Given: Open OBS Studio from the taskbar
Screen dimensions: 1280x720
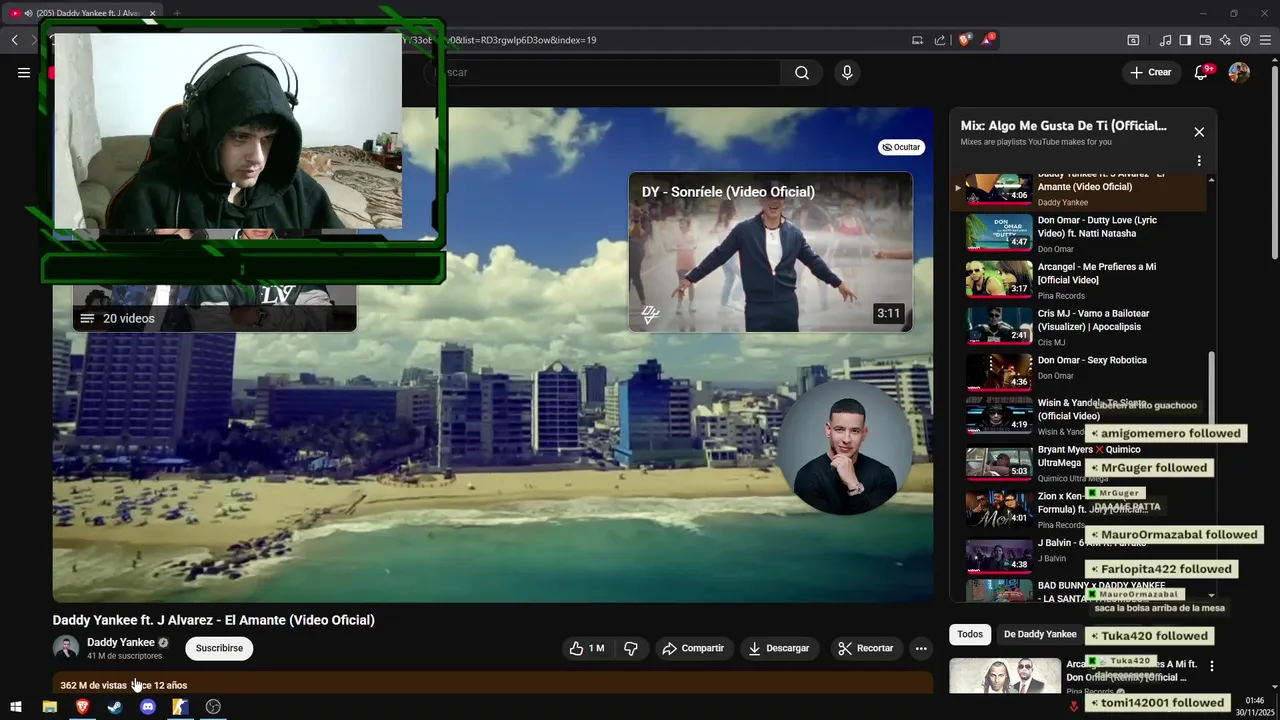Looking at the screenshot, I should coord(213,707).
